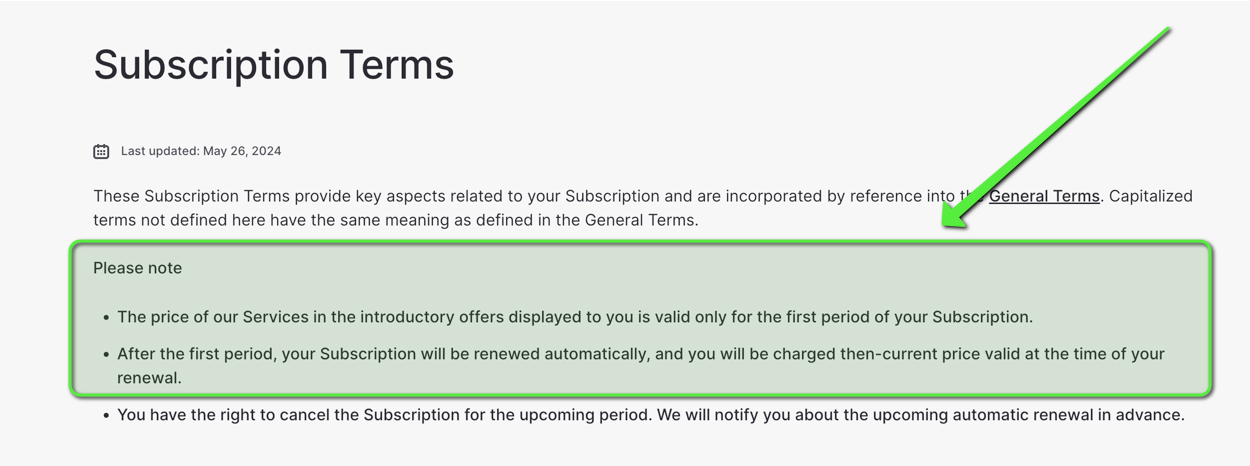
Task: Click the bullet about automatic Subscription renewal
Action: pyautogui.click(x=641, y=366)
